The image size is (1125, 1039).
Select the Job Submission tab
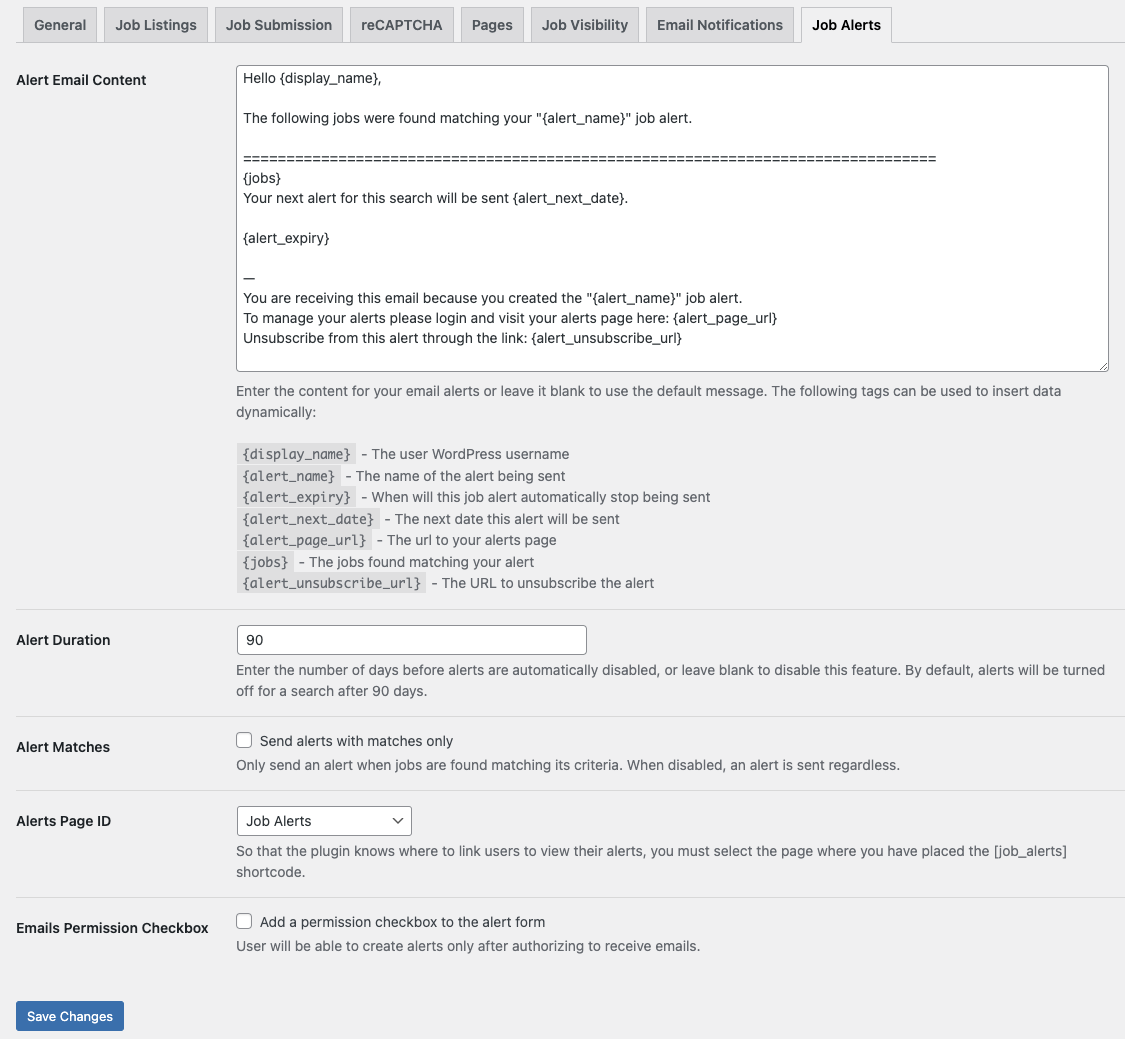coord(278,24)
